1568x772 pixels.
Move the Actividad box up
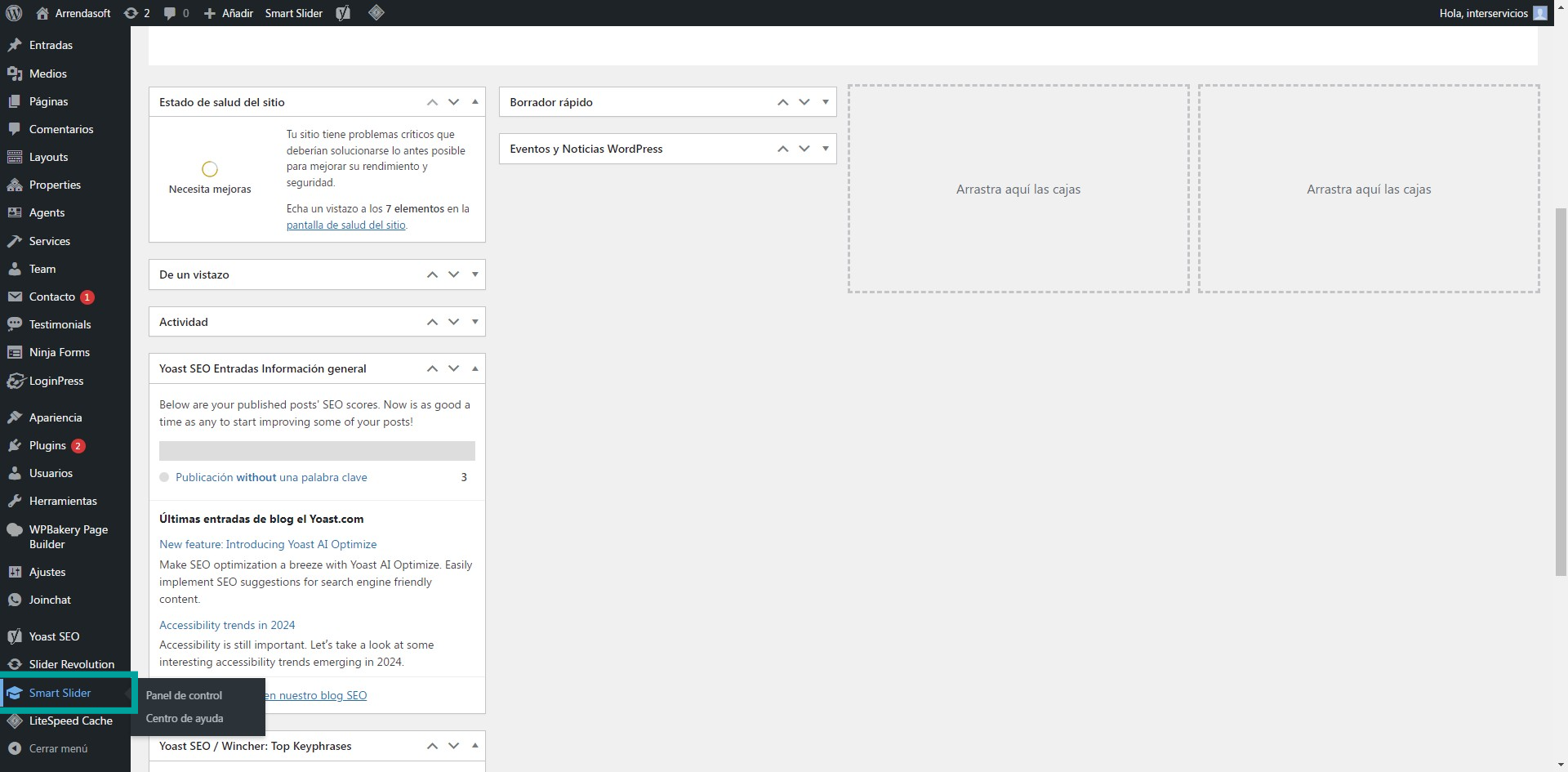click(x=432, y=322)
